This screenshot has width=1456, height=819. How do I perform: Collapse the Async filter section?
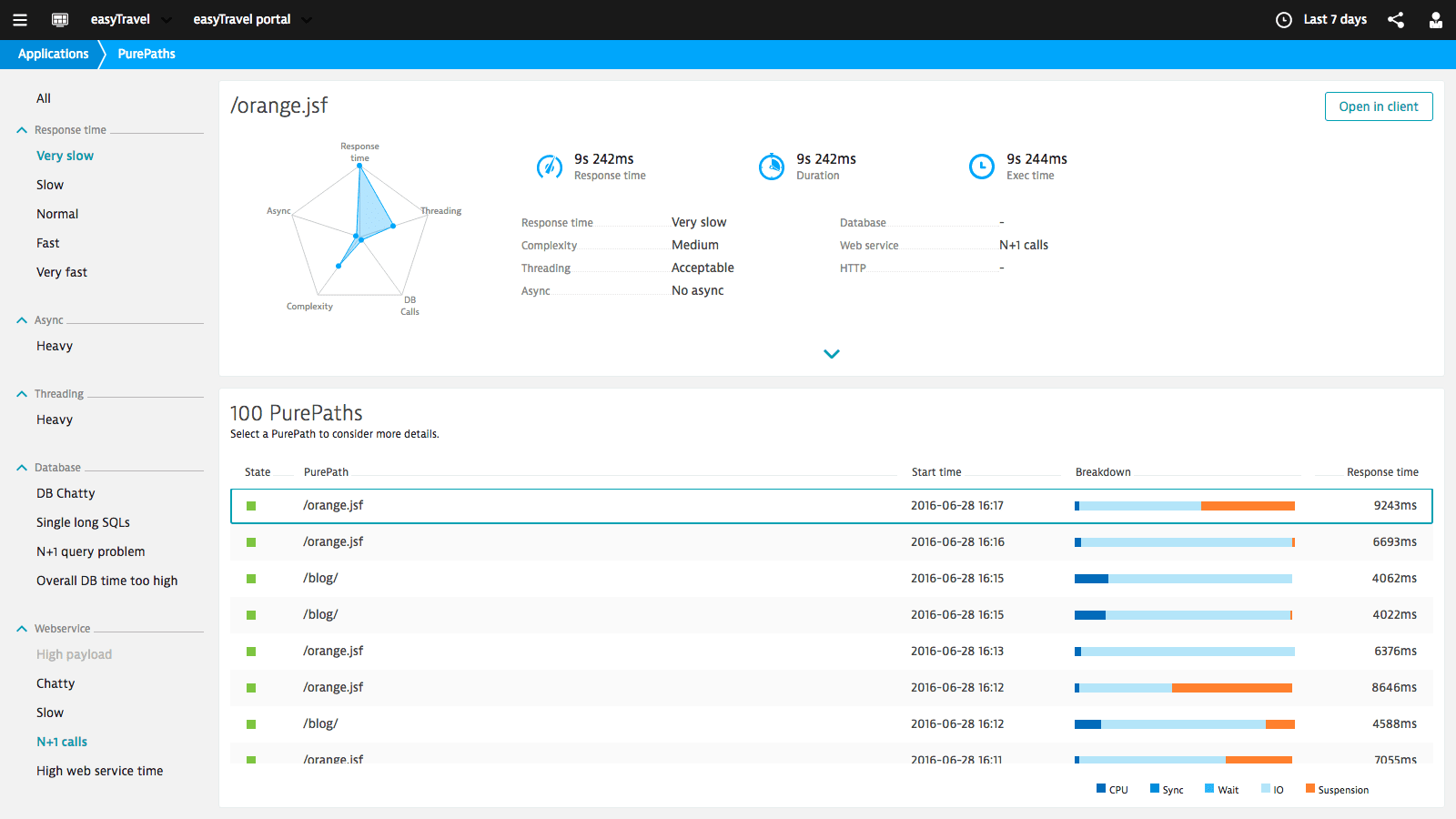point(22,320)
